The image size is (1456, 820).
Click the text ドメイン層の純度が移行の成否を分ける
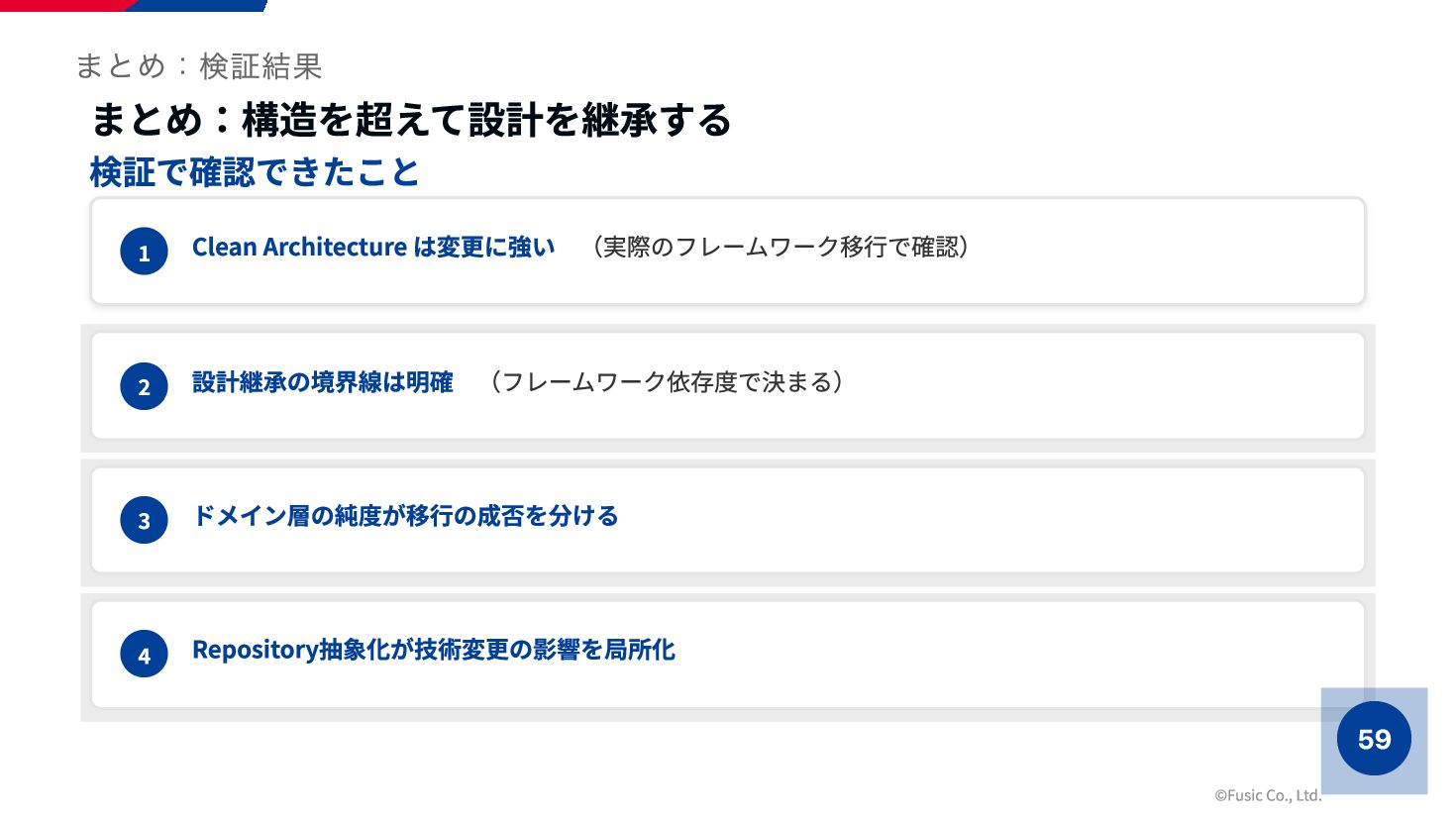pos(405,516)
